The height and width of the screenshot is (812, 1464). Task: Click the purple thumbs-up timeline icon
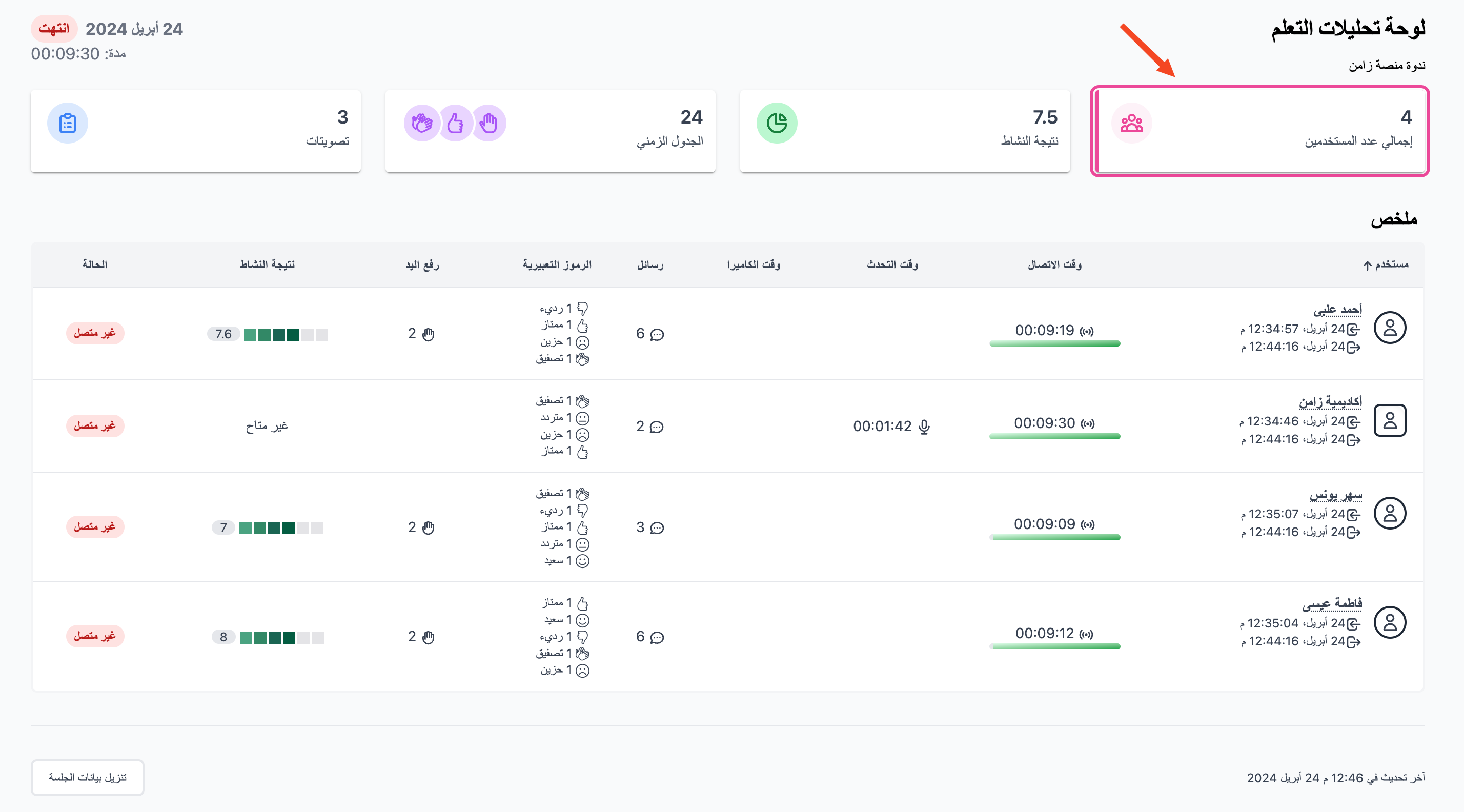click(x=455, y=124)
